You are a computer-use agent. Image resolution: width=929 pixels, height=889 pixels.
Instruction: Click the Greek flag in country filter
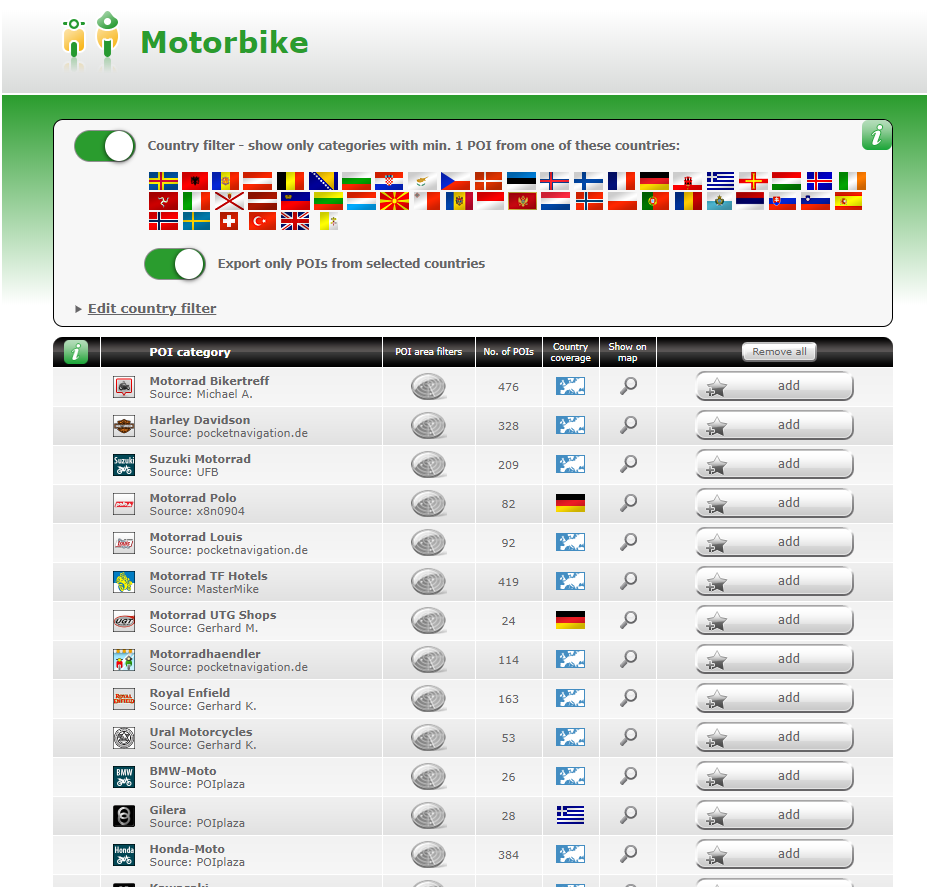click(x=720, y=181)
